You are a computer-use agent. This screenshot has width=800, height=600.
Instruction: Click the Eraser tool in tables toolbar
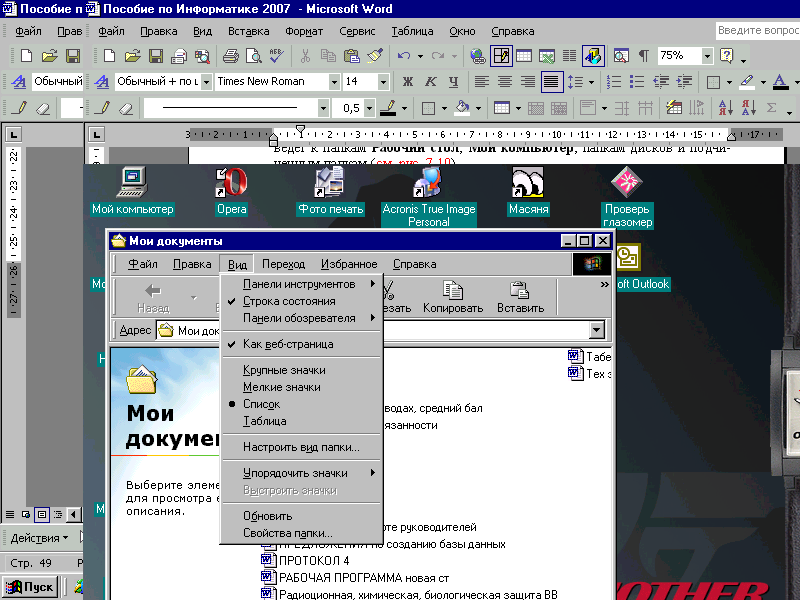pyautogui.click(x=126, y=108)
